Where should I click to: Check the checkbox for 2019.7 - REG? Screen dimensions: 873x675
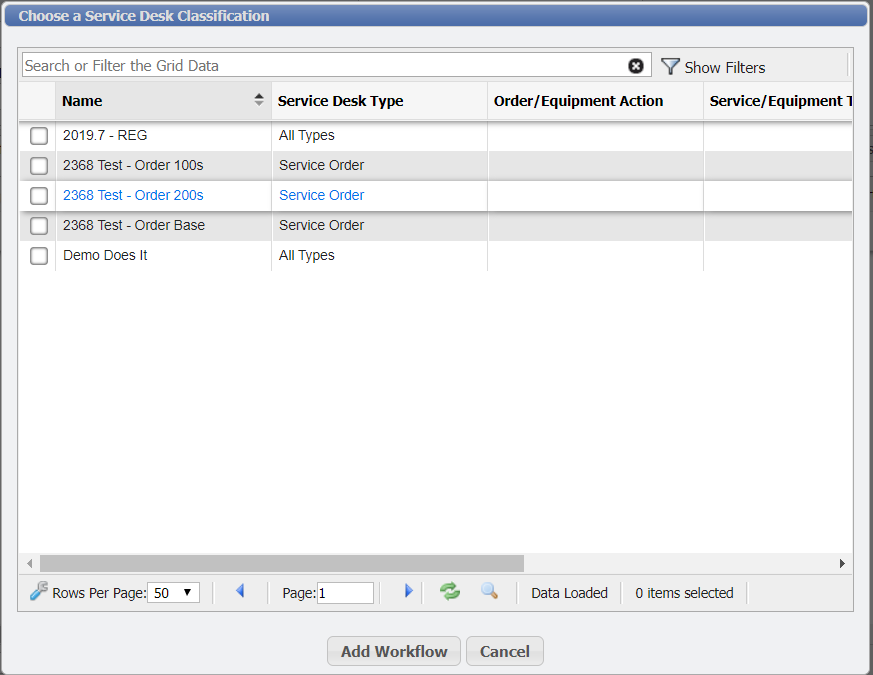pos(38,135)
